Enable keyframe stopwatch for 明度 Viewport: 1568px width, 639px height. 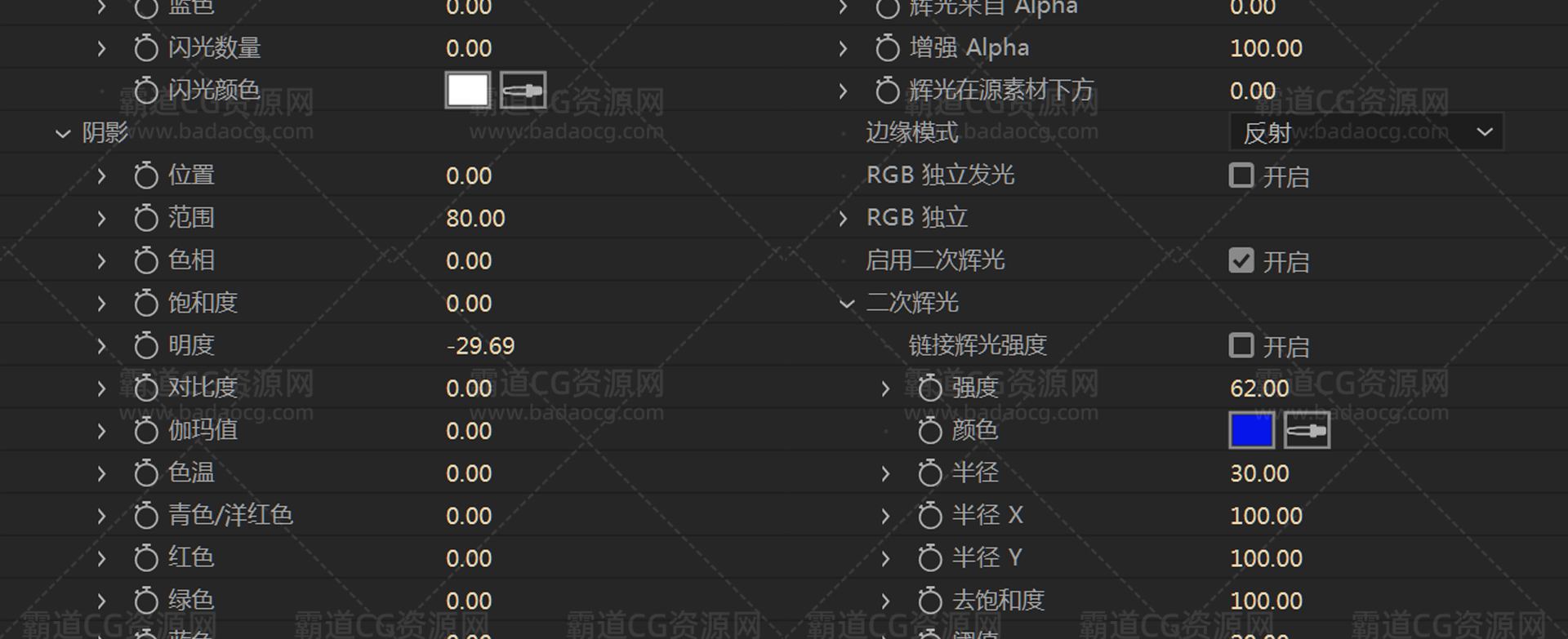tap(145, 345)
